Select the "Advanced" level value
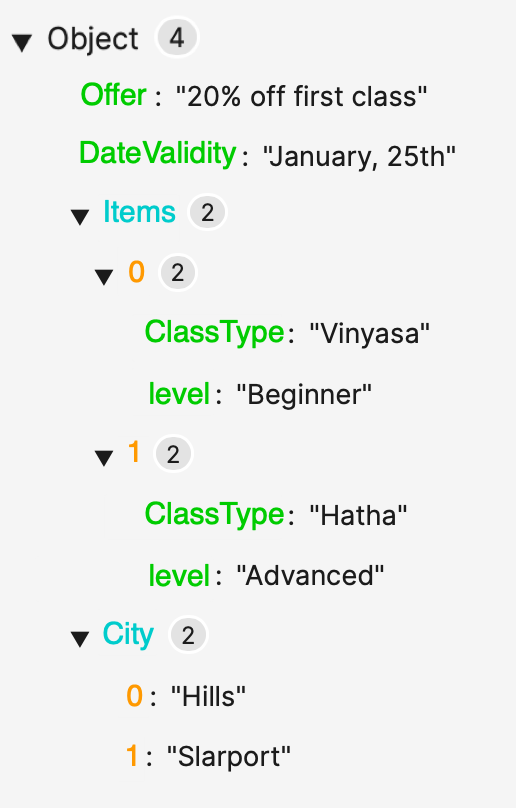 pyautogui.click(x=310, y=575)
